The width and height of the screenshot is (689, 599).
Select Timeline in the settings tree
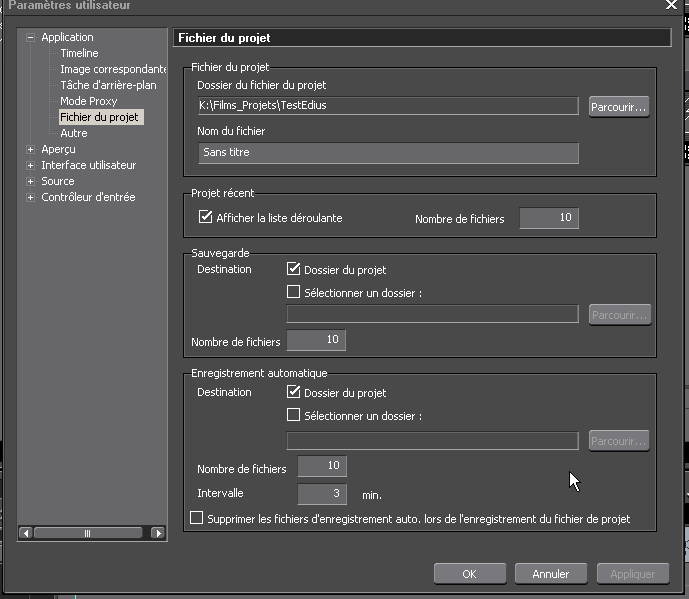[79, 54]
